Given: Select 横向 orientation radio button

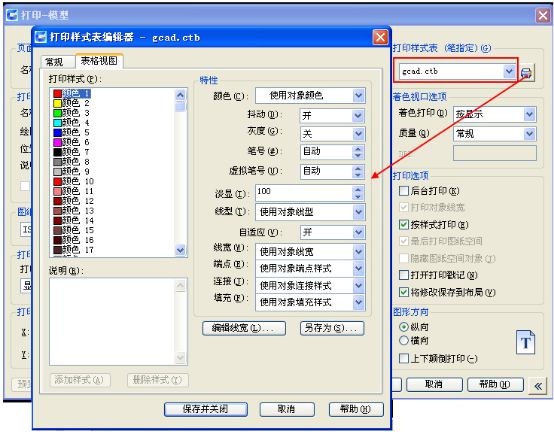Looking at the screenshot, I should (x=403, y=341).
